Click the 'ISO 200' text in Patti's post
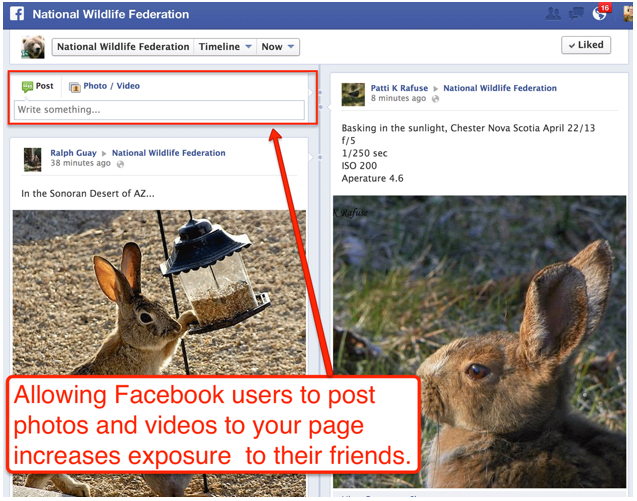The height and width of the screenshot is (501, 637). pos(359,166)
